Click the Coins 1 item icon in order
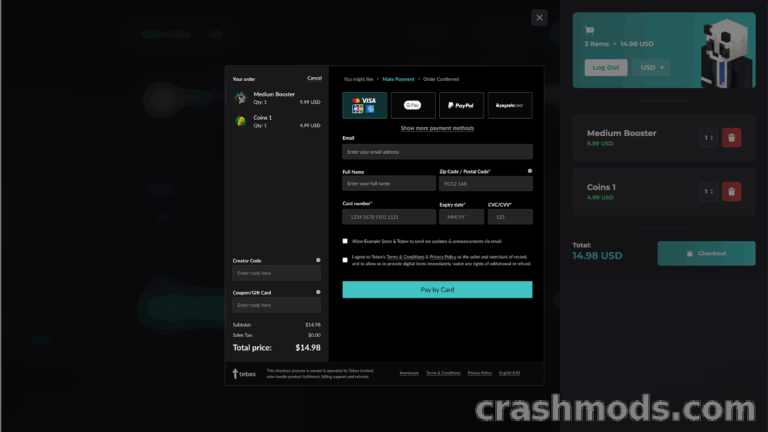 coord(240,121)
